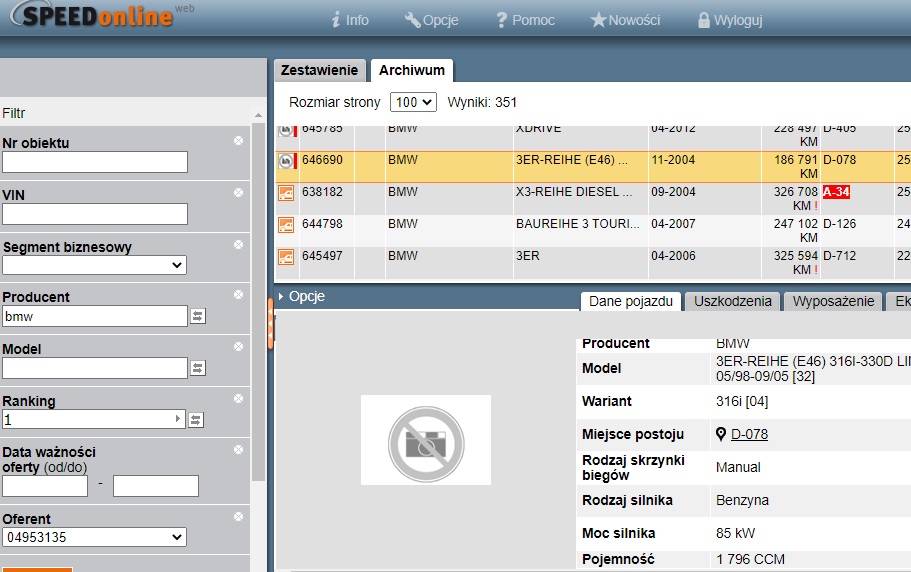Remove the VIN filter using X icon
This screenshot has height=572, width=911.
click(x=238, y=193)
